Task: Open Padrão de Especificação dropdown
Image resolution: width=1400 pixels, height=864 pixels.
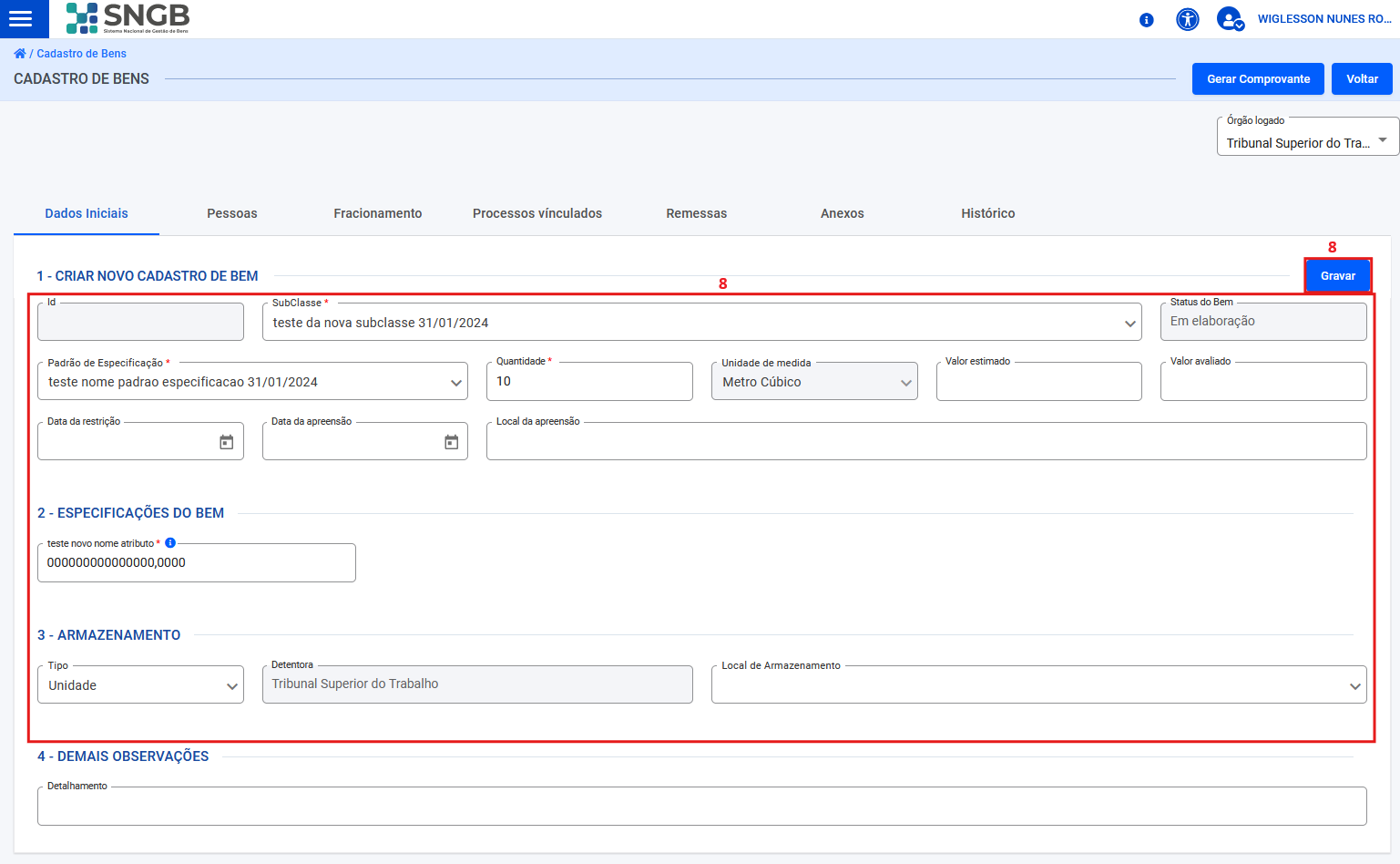Action: coord(252,382)
